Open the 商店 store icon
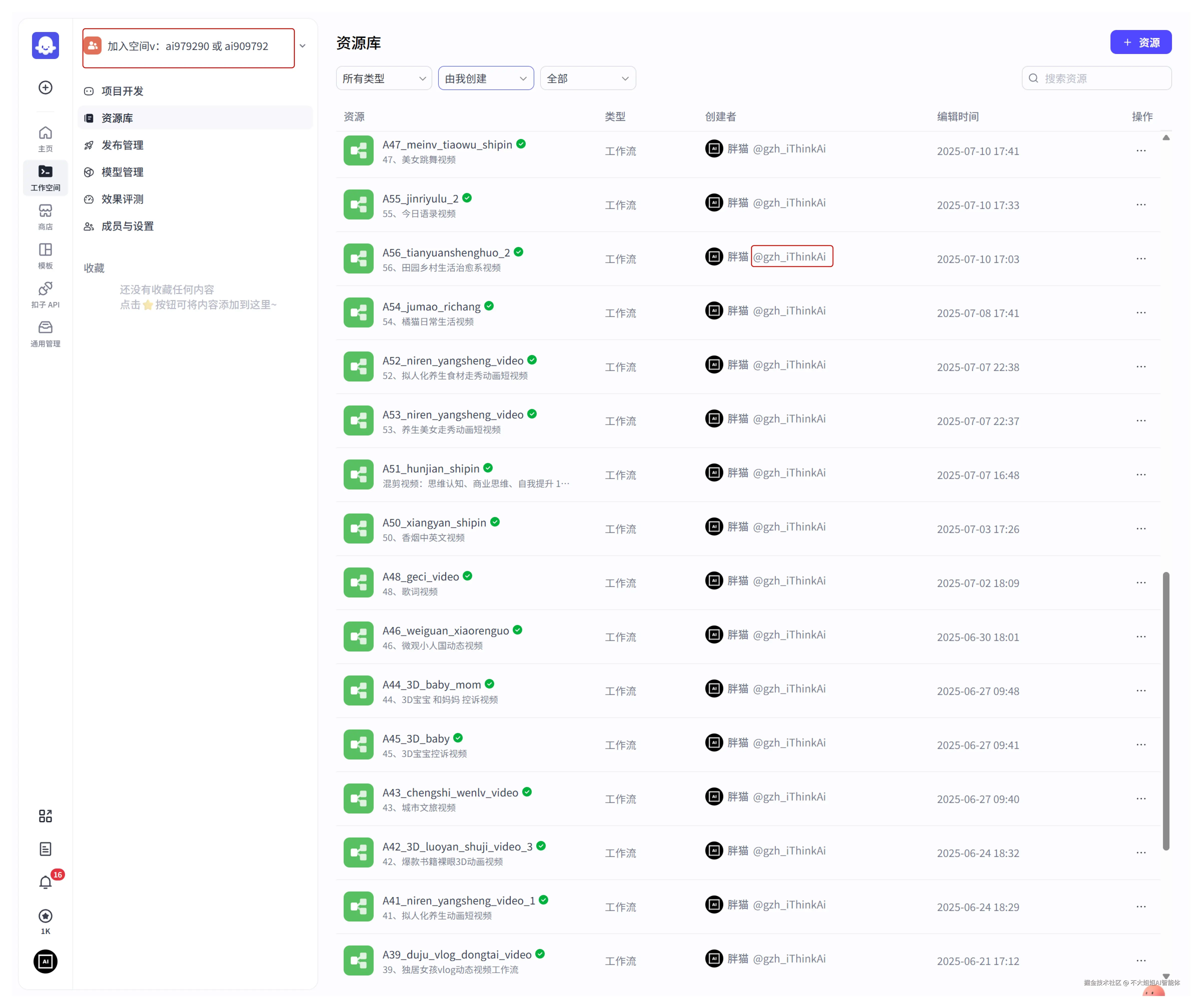Viewport: 1202px width, 1008px height. 45,217
